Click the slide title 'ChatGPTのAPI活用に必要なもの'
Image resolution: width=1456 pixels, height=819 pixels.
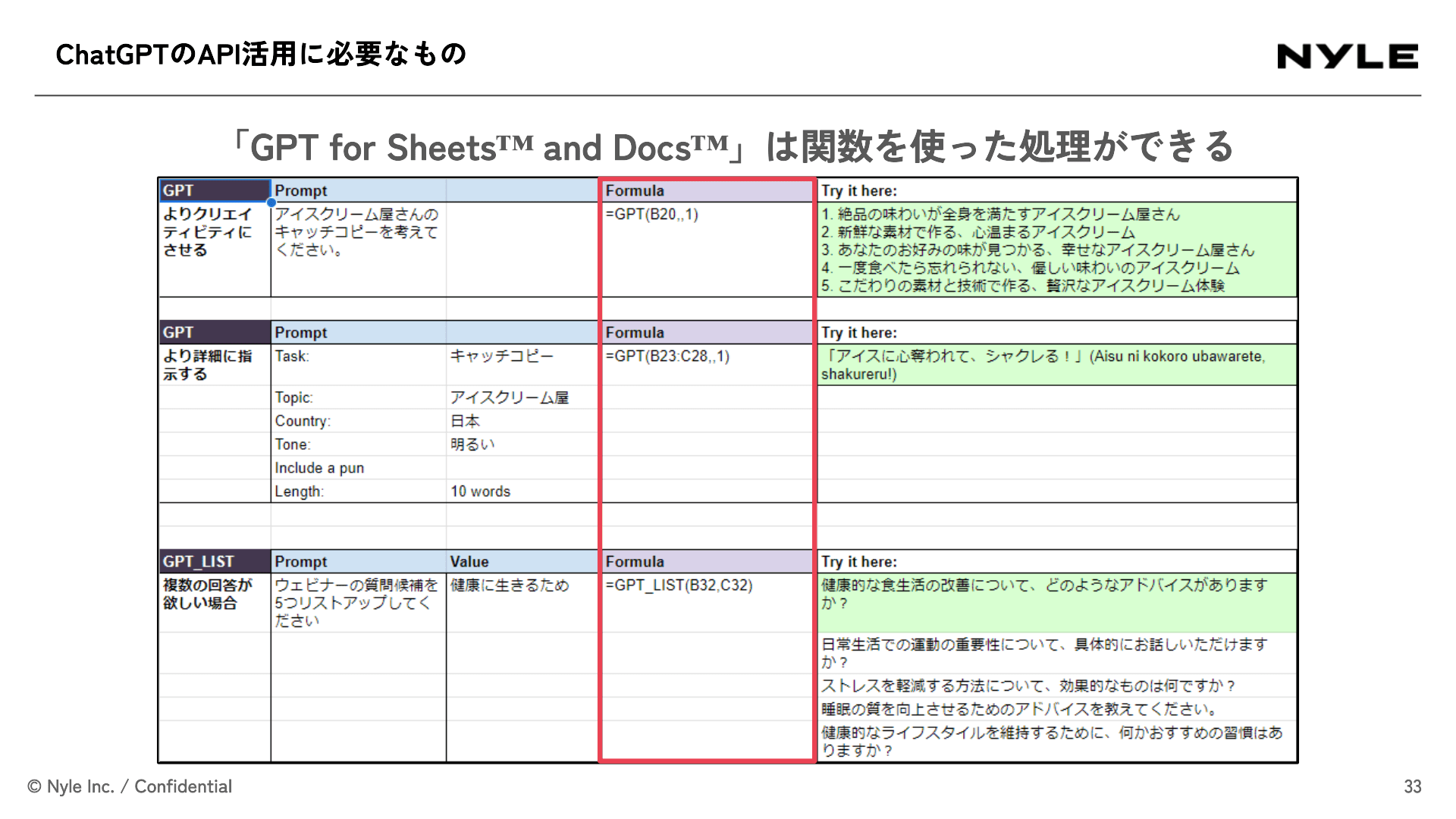(261, 54)
